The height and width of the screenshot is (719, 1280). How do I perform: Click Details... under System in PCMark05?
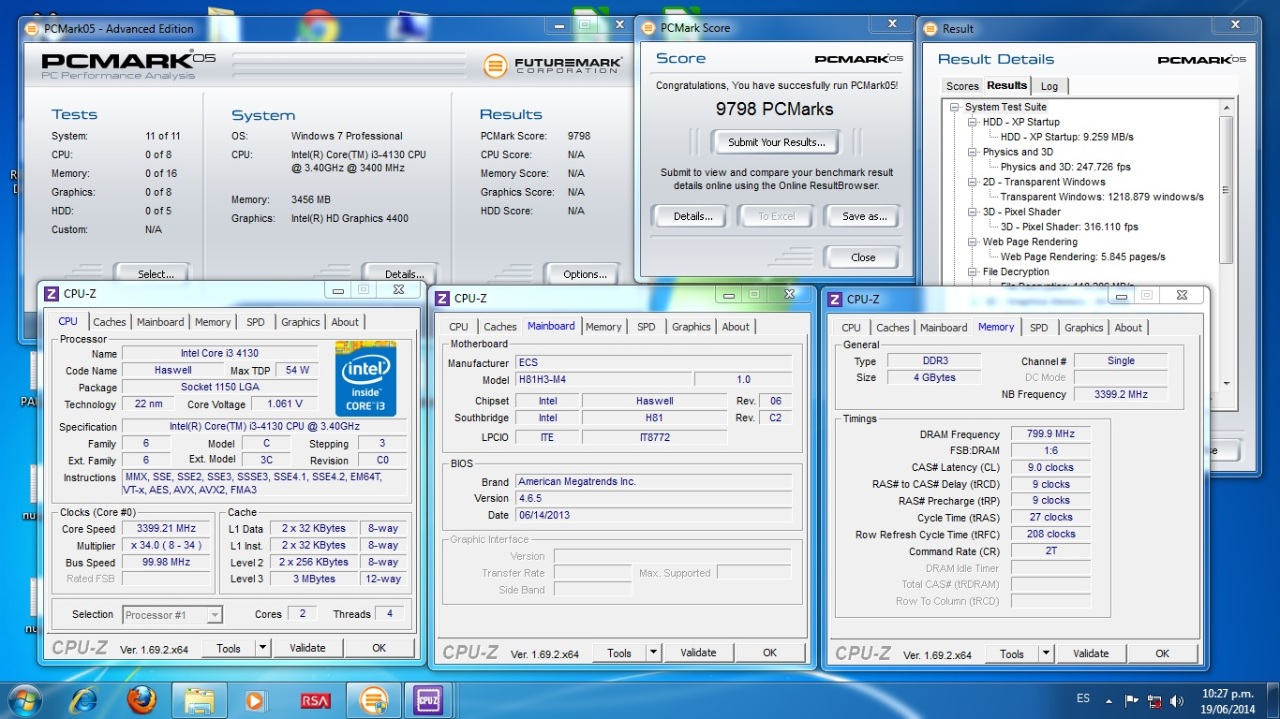[x=405, y=273]
